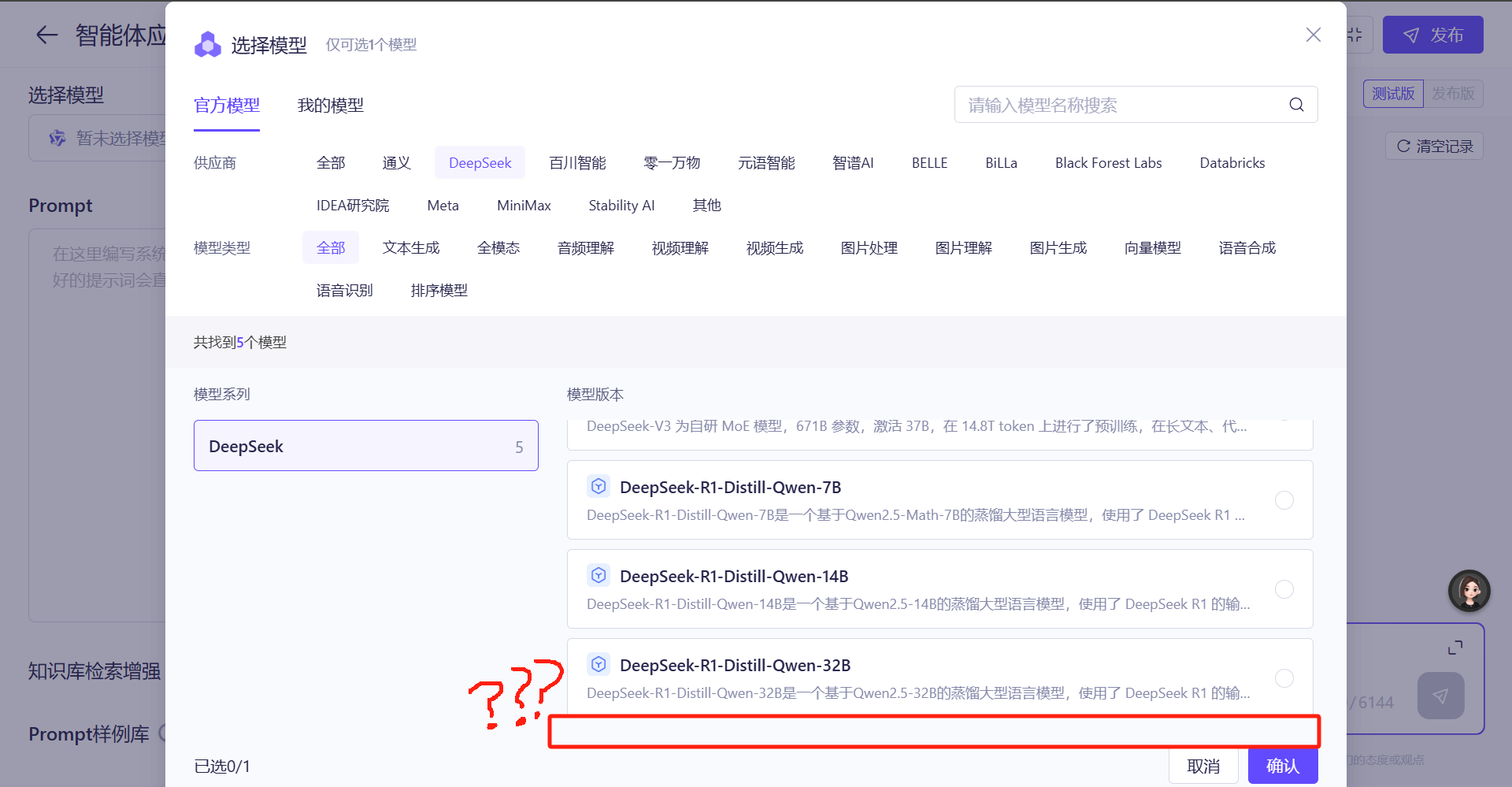The image size is (1512, 787).
Task: Select model type 图片处理
Action: pyautogui.click(x=869, y=248)
